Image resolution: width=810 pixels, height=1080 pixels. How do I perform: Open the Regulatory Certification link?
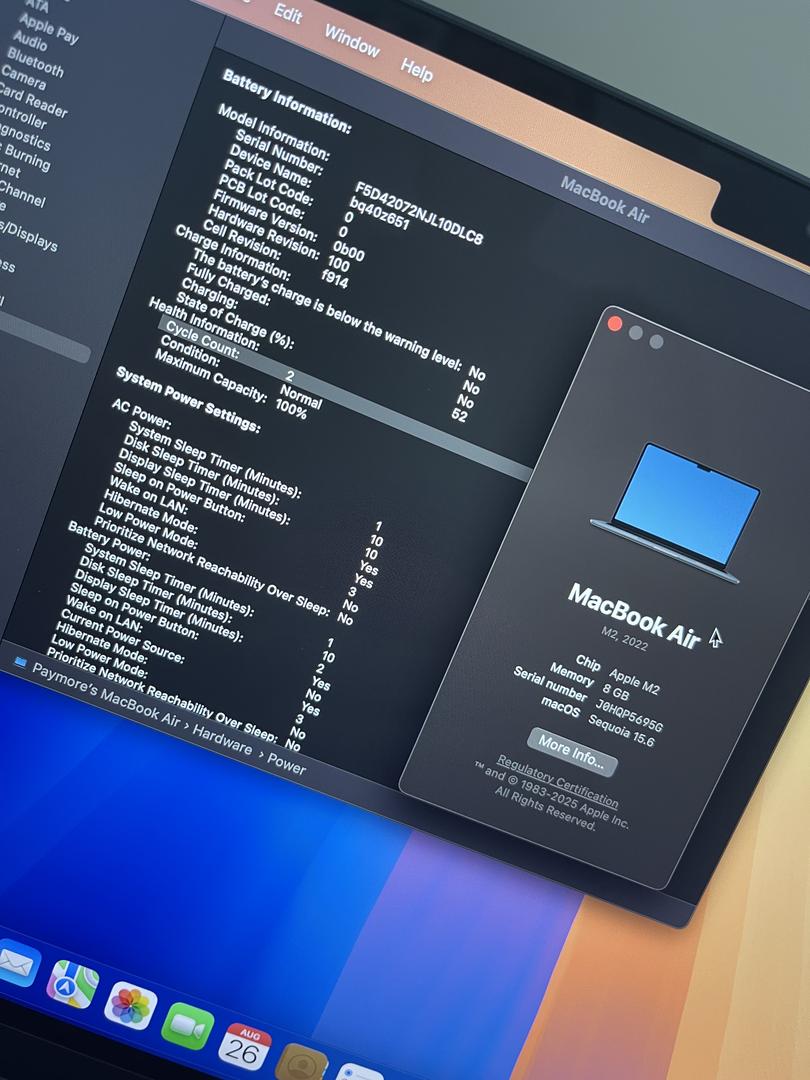(x=557, y=782)
